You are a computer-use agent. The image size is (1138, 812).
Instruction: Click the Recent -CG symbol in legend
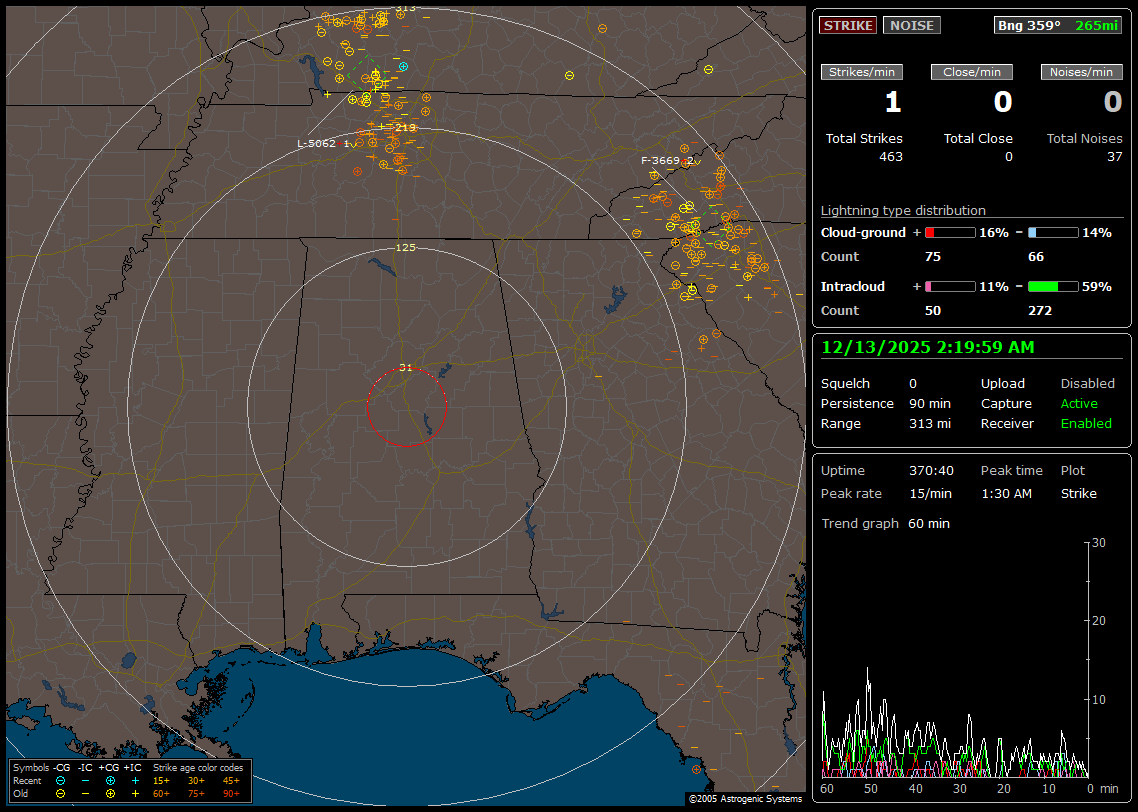(x=61, y=780)
